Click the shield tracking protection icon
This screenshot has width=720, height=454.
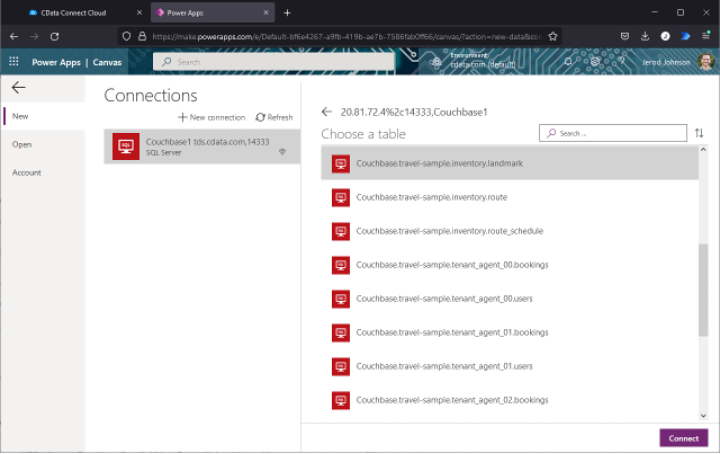tap(126, 36)
